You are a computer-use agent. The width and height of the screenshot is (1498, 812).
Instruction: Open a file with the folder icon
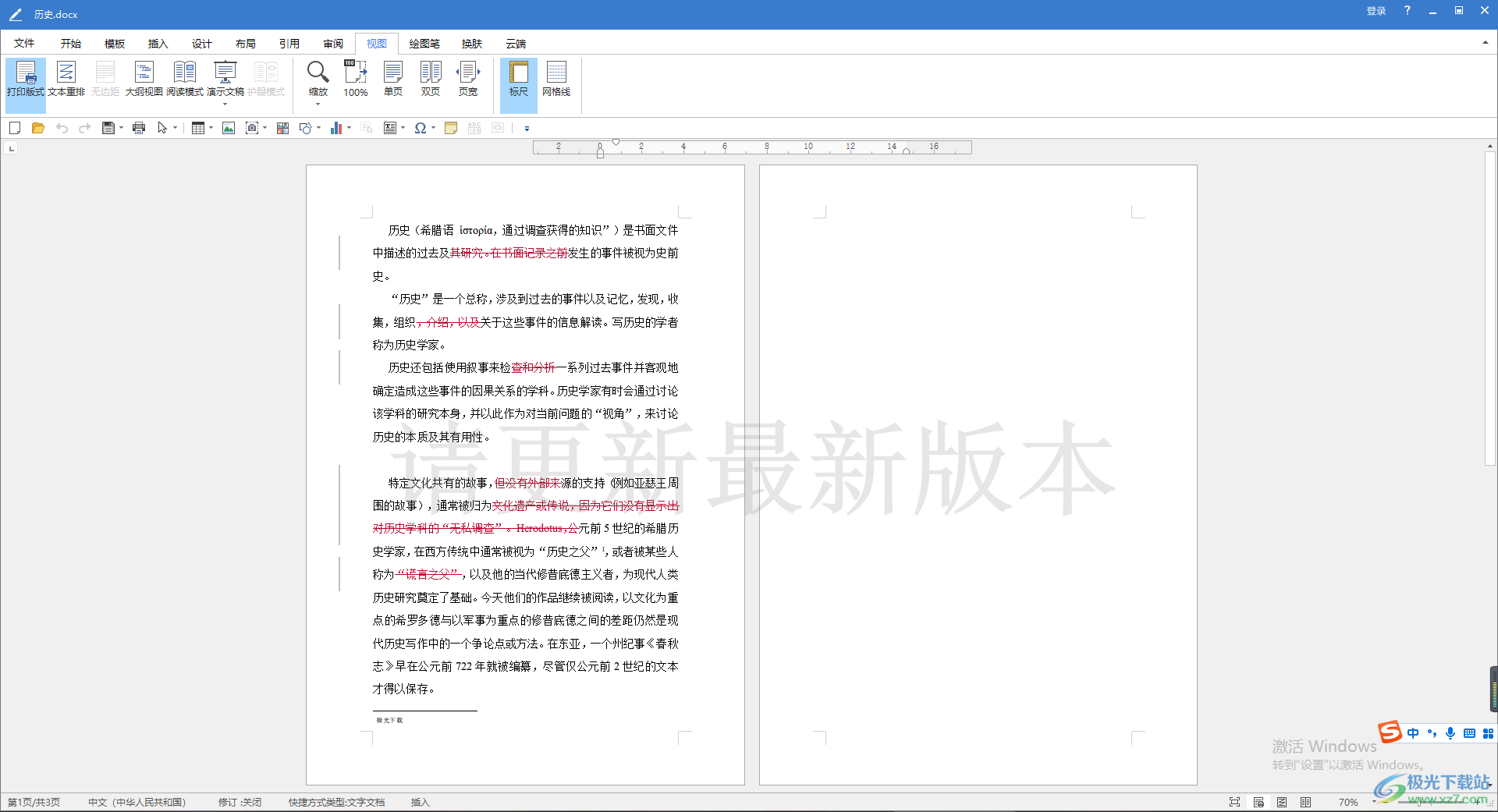point(37,128)
